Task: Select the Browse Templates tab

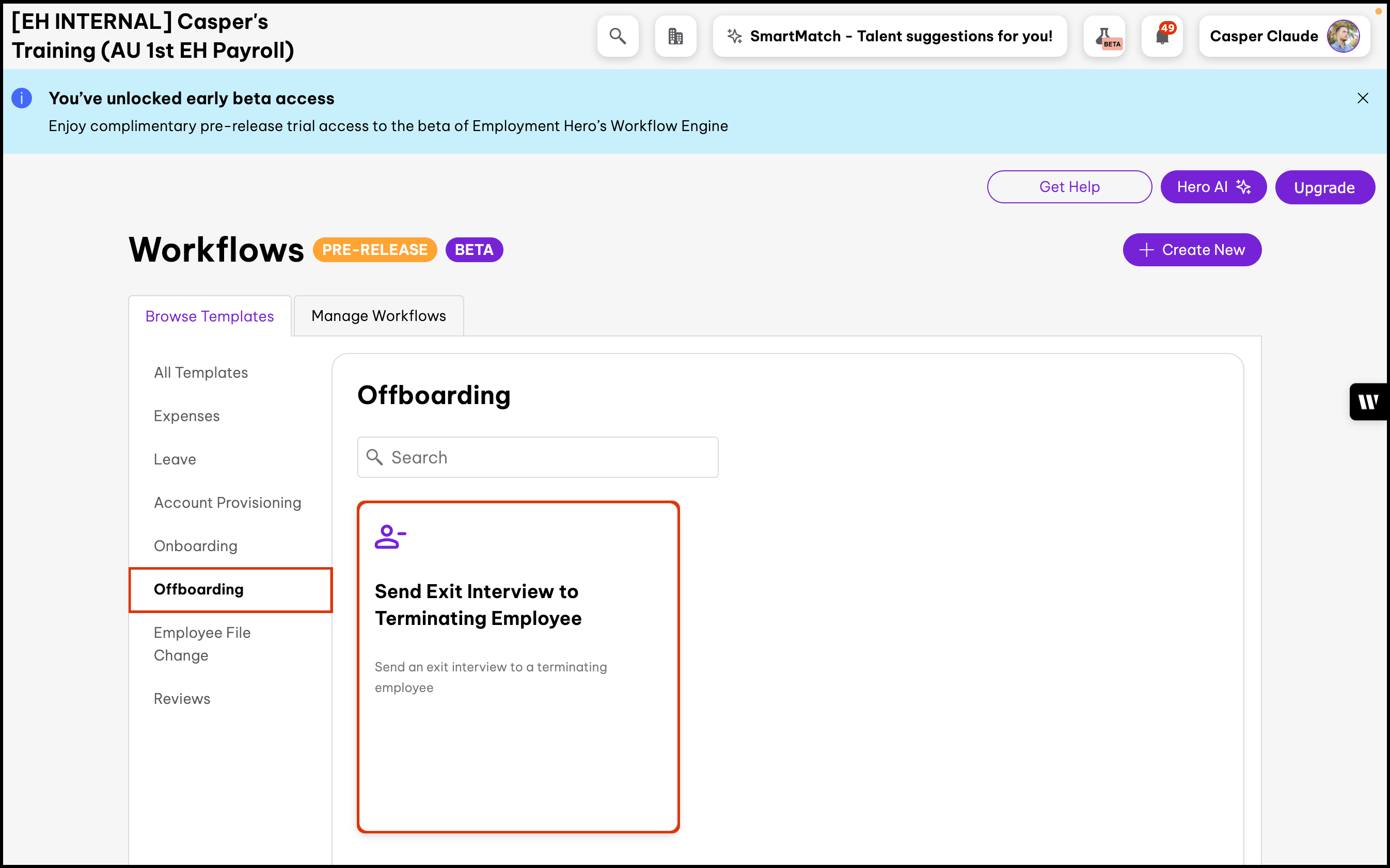Action: coord(210,316)
